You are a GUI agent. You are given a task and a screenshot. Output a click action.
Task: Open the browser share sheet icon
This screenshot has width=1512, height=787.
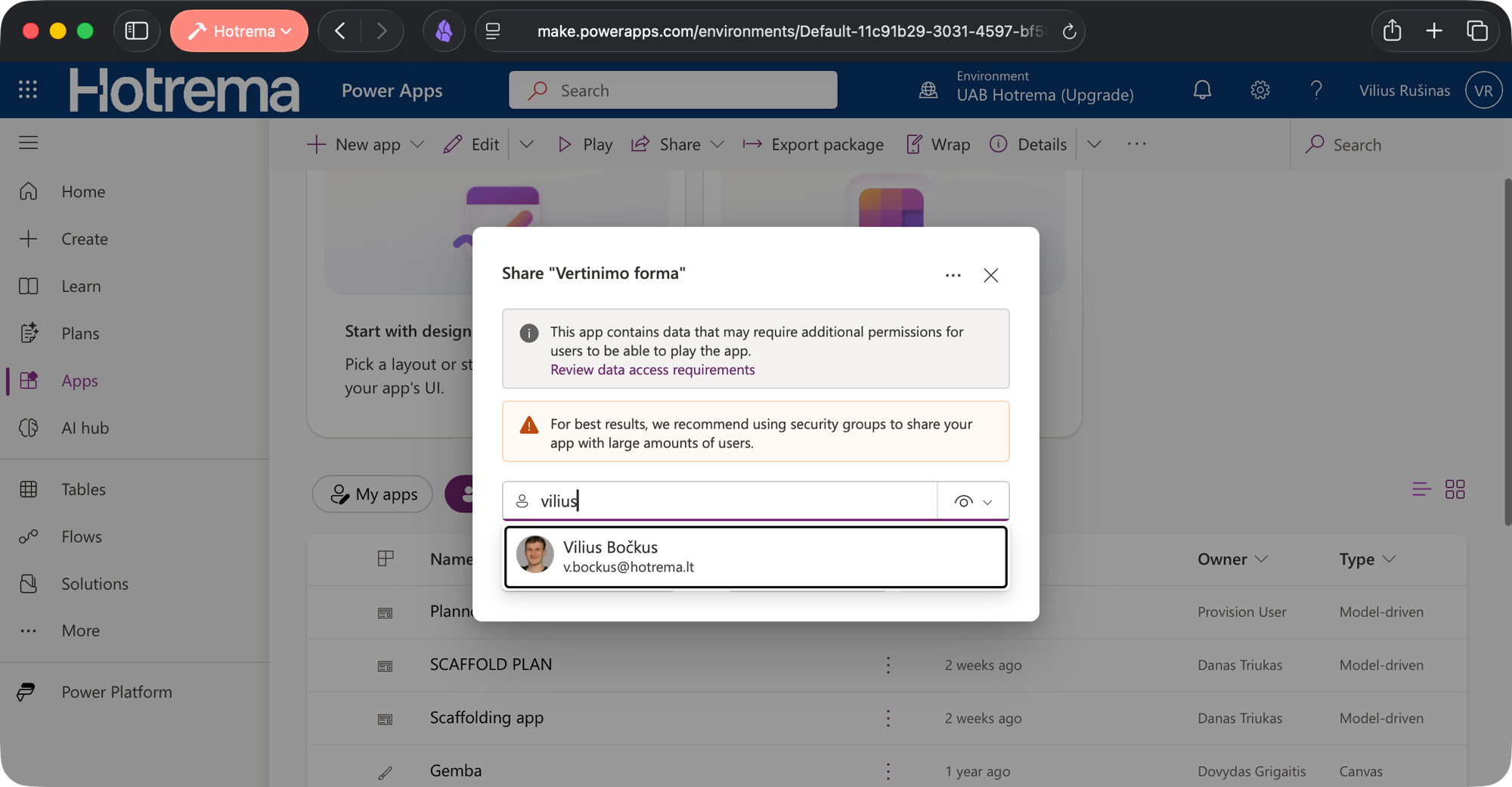1392,31
